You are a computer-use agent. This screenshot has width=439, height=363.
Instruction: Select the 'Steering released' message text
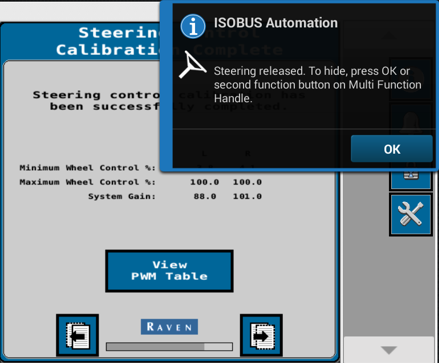click(x=317, y=85)
